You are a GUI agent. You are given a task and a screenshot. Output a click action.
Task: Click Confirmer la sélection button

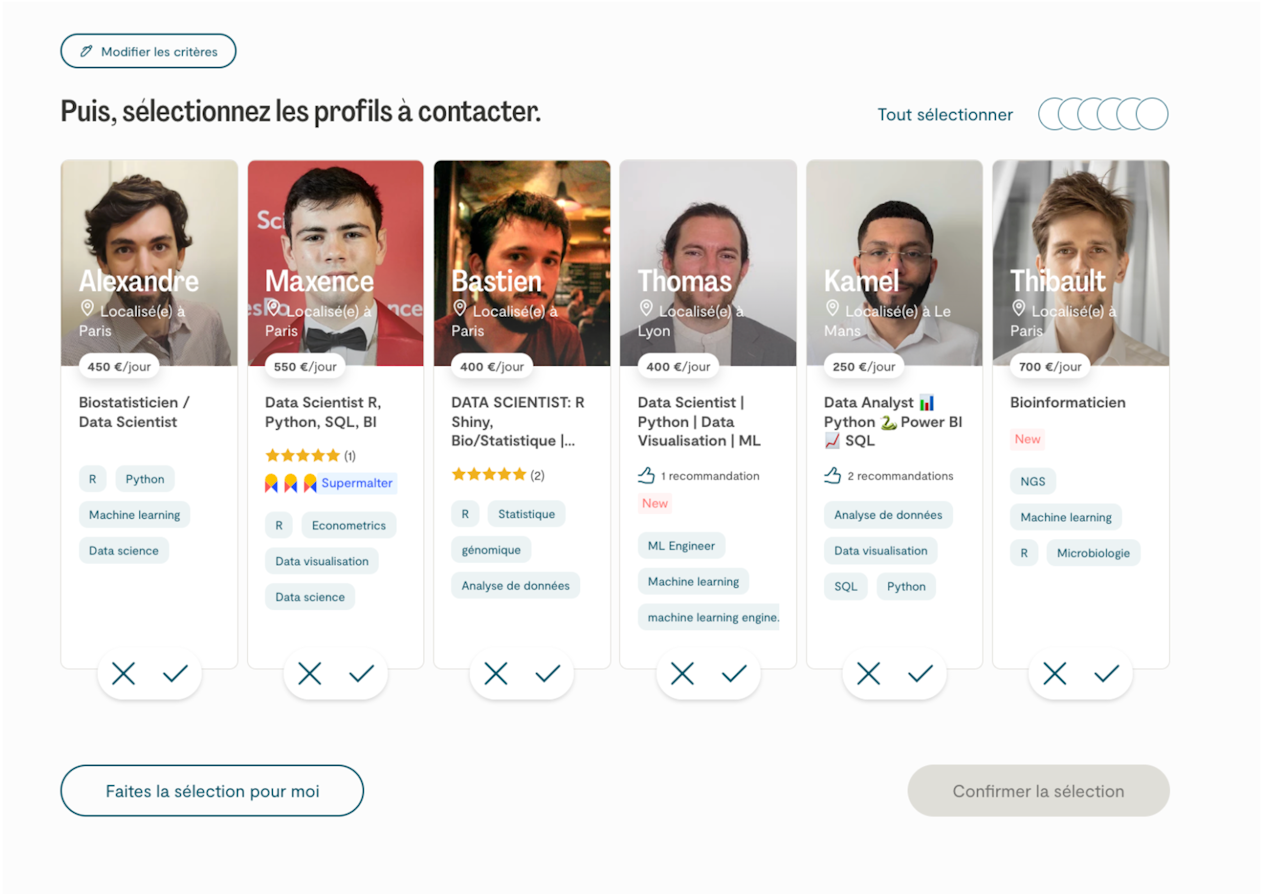pos(1038,791)
